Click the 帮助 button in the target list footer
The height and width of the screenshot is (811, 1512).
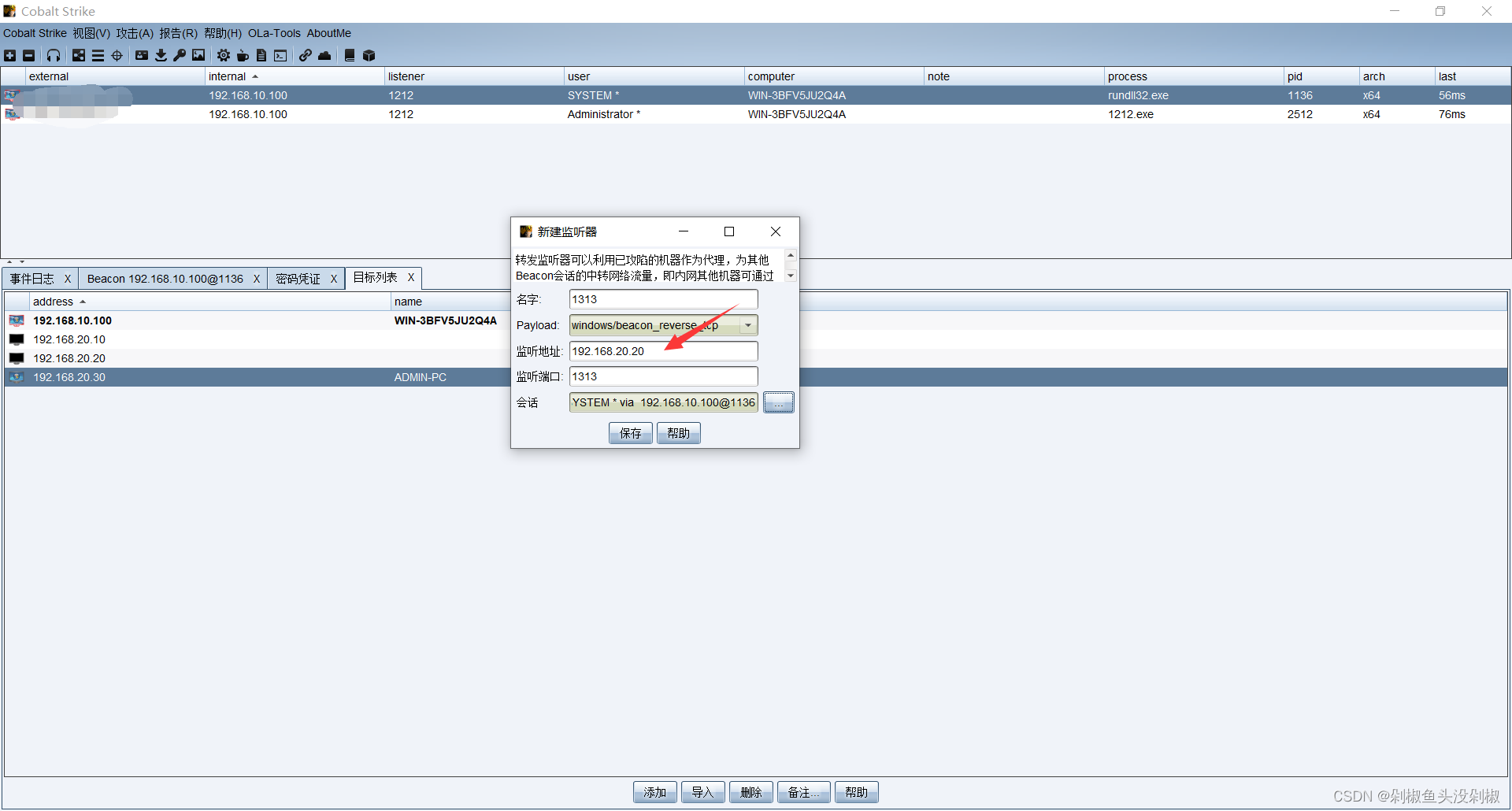point(857,792)
